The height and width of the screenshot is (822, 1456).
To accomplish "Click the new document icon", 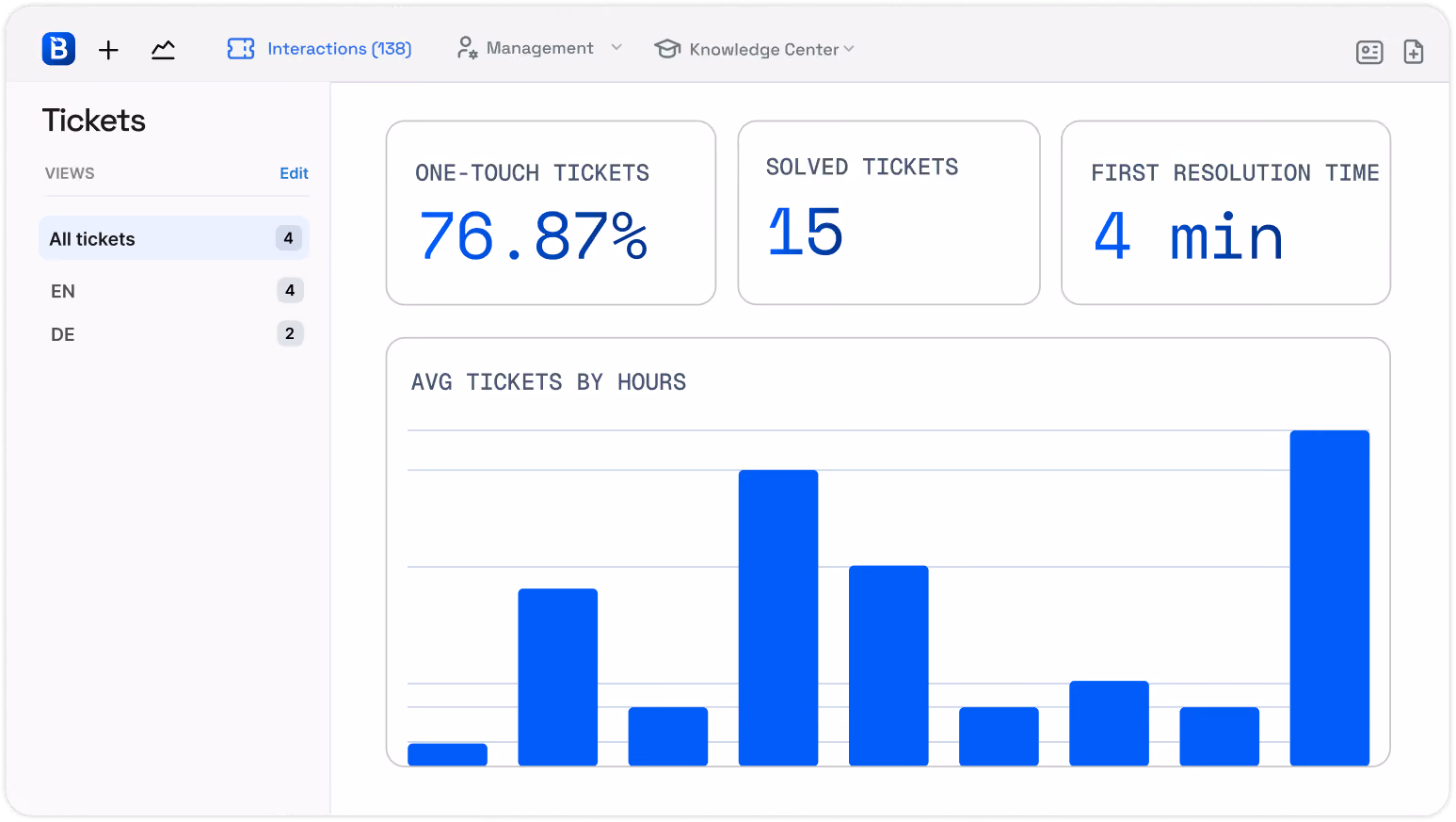I will tap(1414, 52).
